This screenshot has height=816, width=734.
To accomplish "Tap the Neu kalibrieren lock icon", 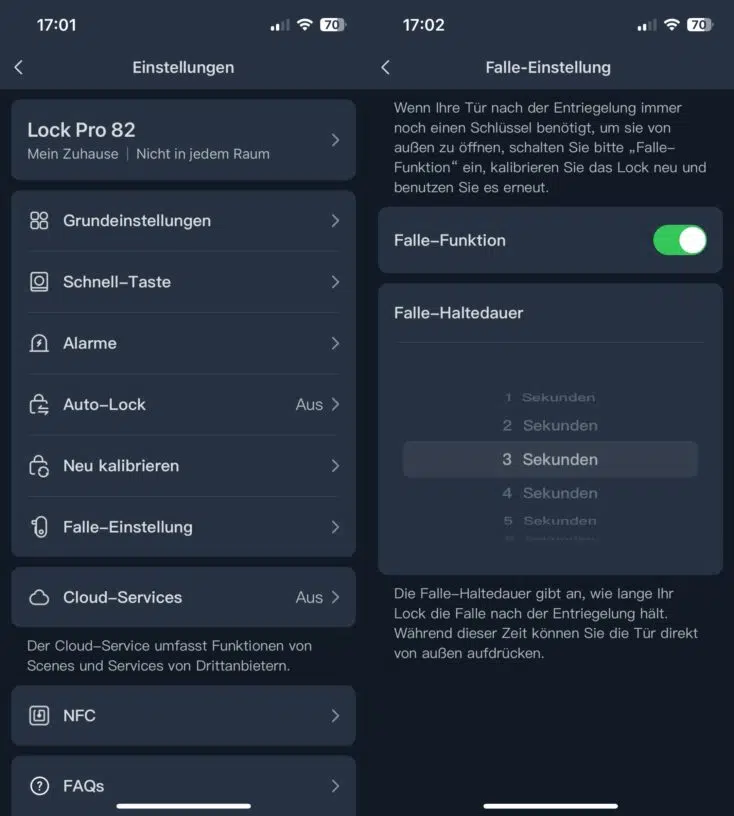I will [39, 466].
